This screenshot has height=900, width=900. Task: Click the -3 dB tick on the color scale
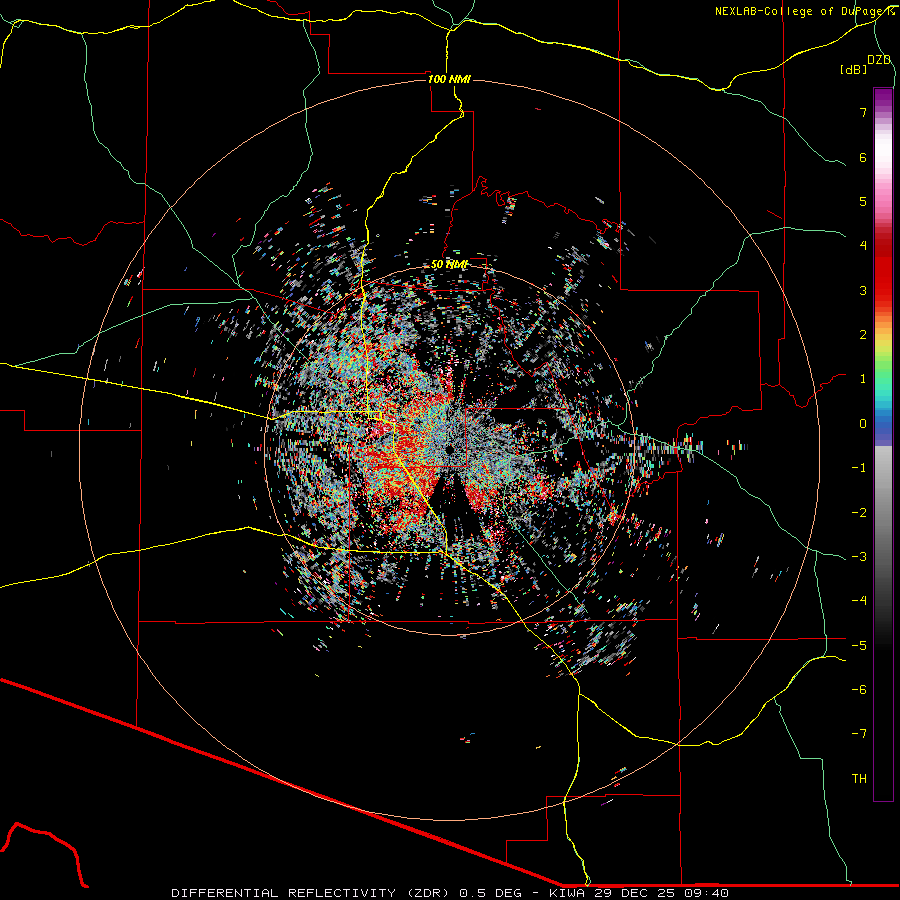click(859, 556)
